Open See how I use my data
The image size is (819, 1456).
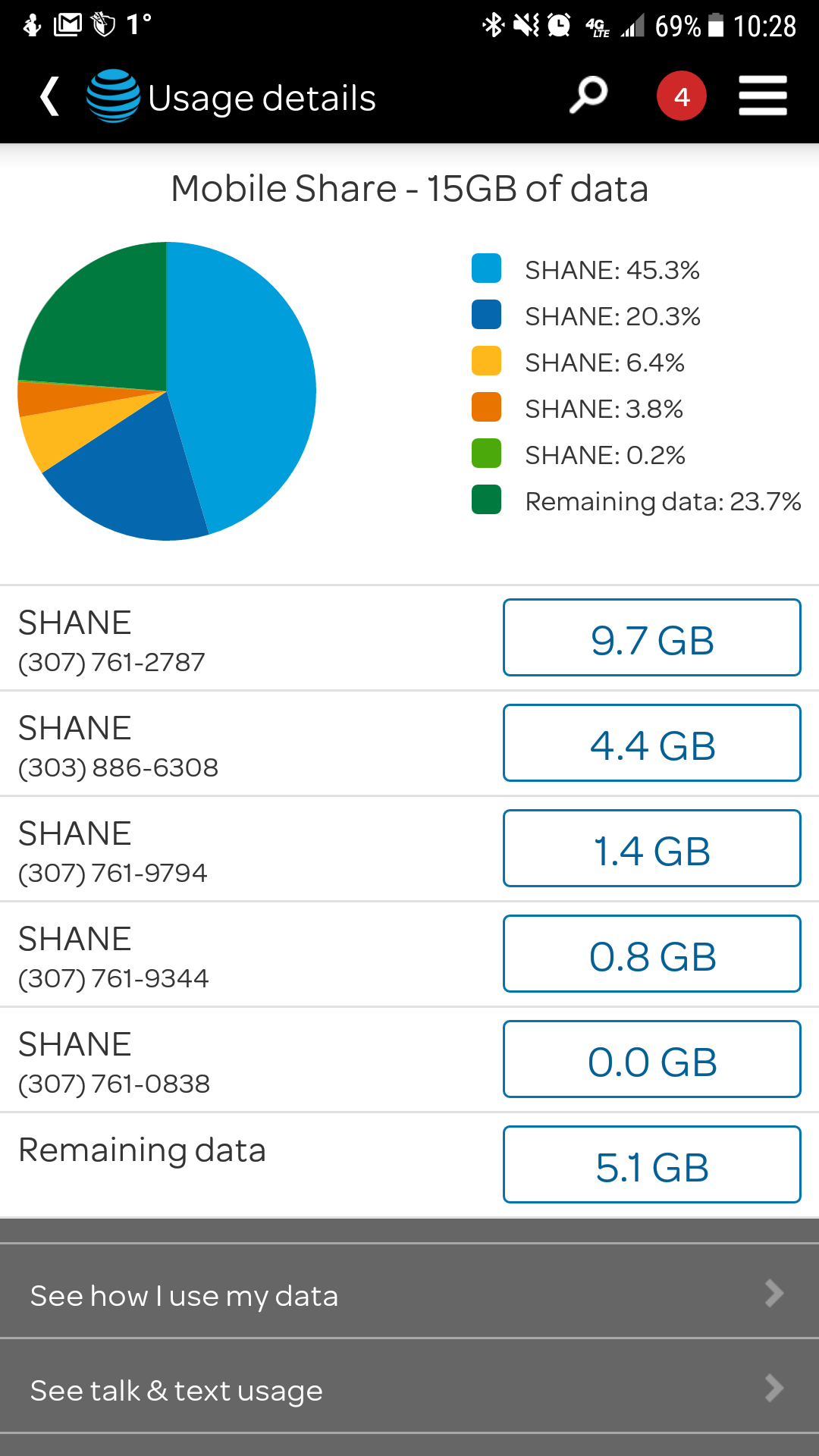(x=184, y=1295)
